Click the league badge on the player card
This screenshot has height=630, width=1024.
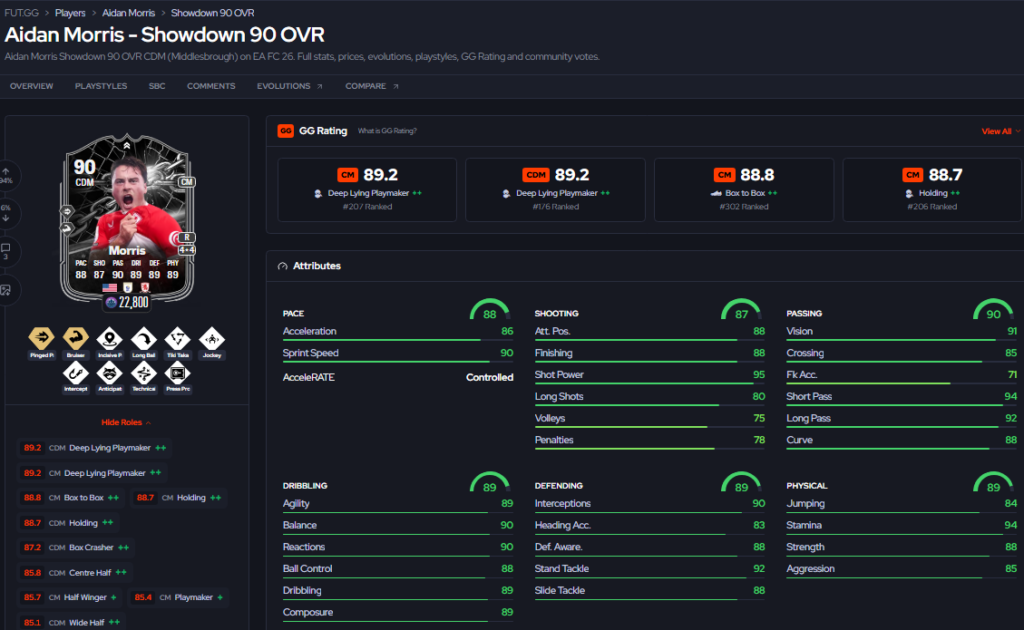tap(128, 288)
